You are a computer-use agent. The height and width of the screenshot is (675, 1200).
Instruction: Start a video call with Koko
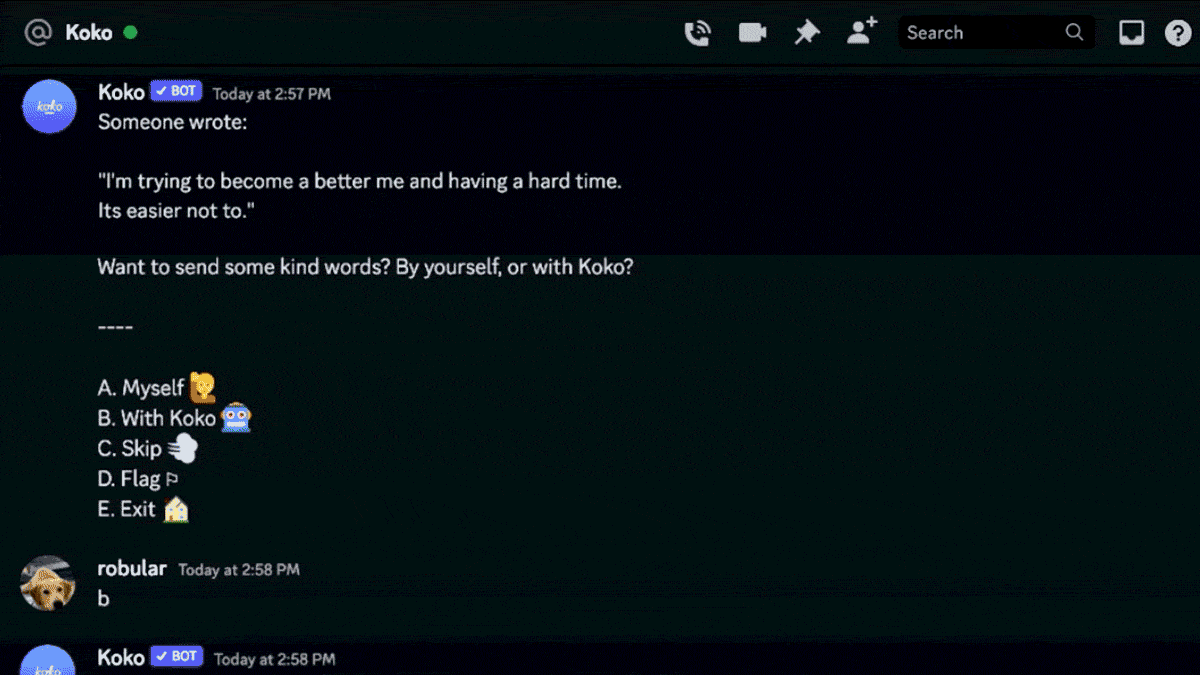752,32
